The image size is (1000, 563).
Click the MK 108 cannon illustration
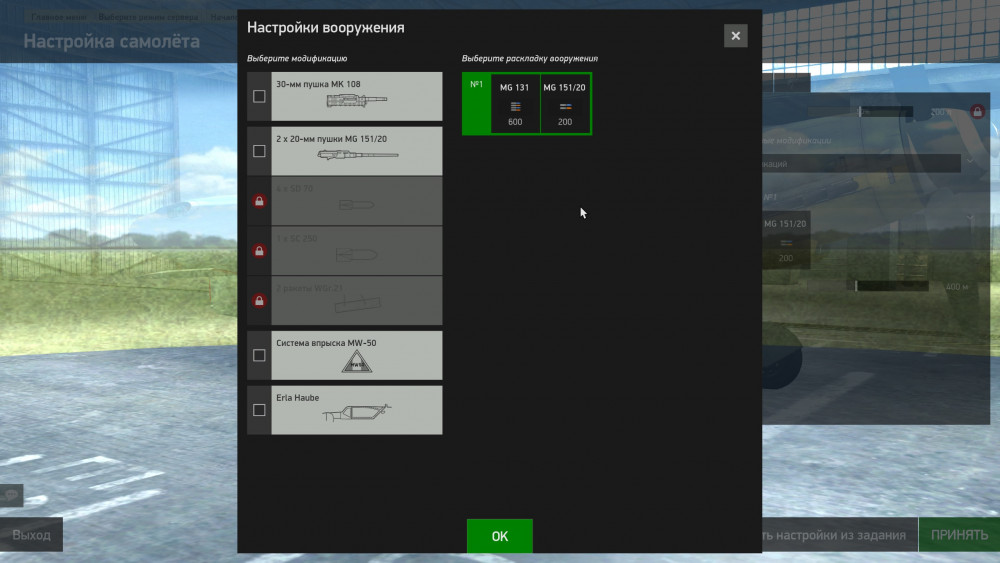tap(357, 101)
